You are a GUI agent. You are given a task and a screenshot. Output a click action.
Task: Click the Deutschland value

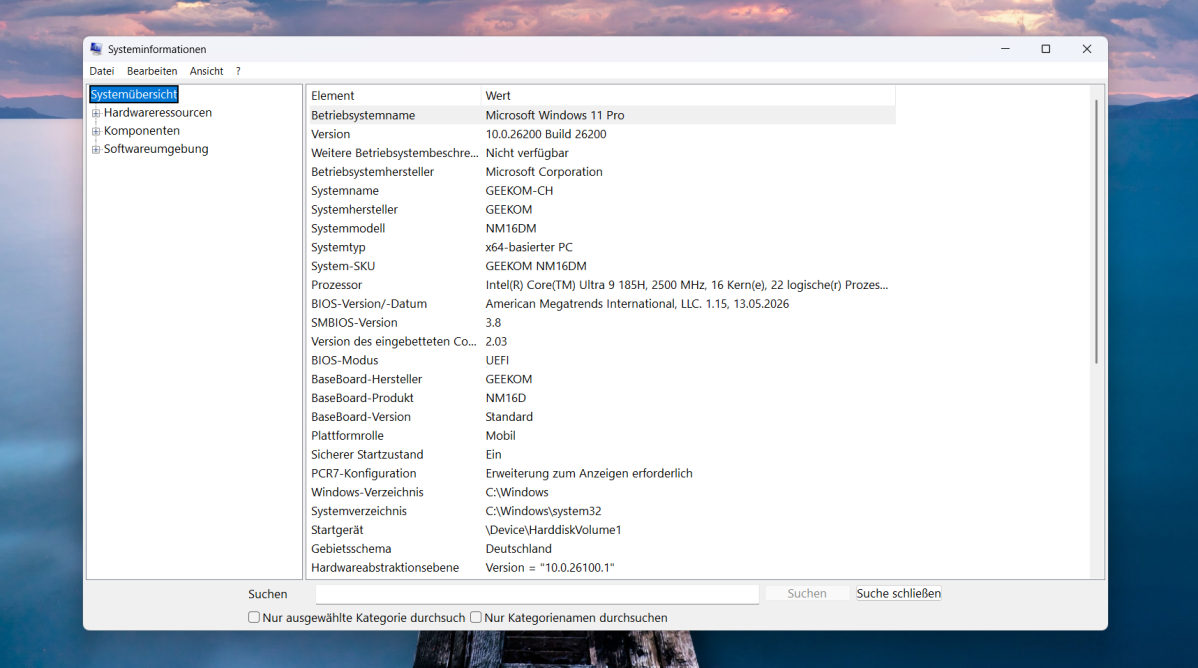[x=518, y=549]
